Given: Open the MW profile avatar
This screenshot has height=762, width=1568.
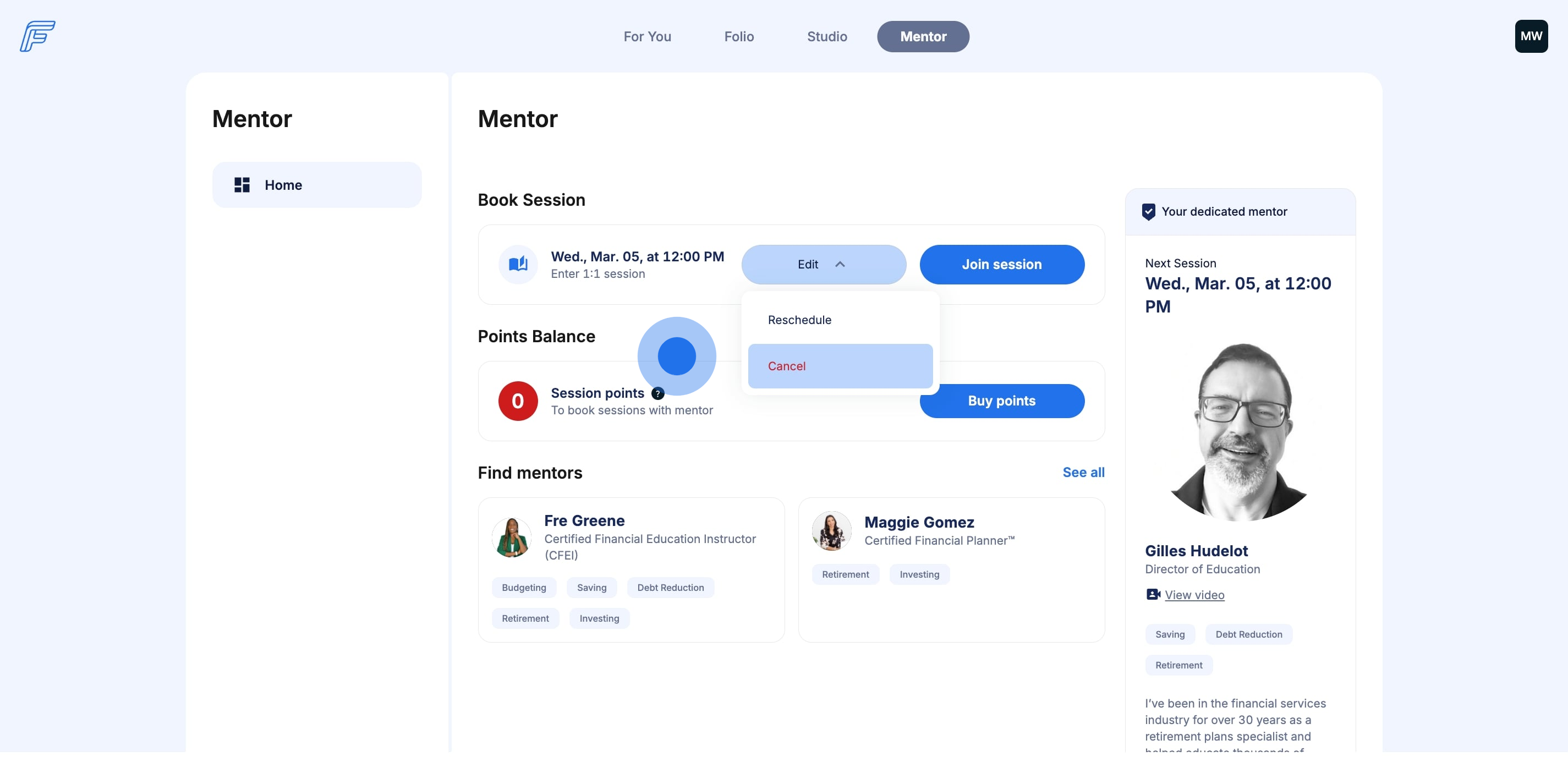Looking at the screenshot, I should (1530, 36).
